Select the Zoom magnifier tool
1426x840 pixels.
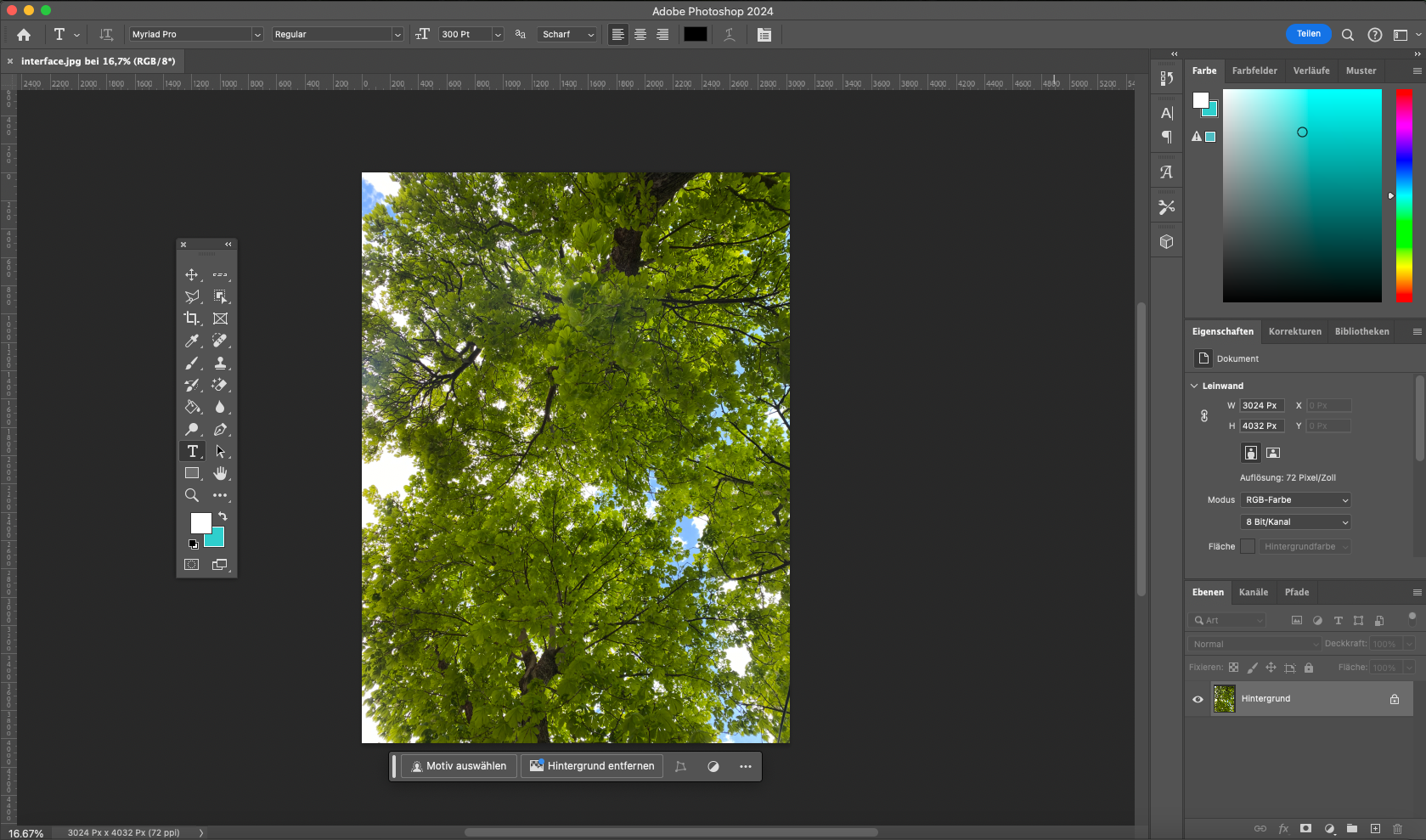tap(192, 495)
